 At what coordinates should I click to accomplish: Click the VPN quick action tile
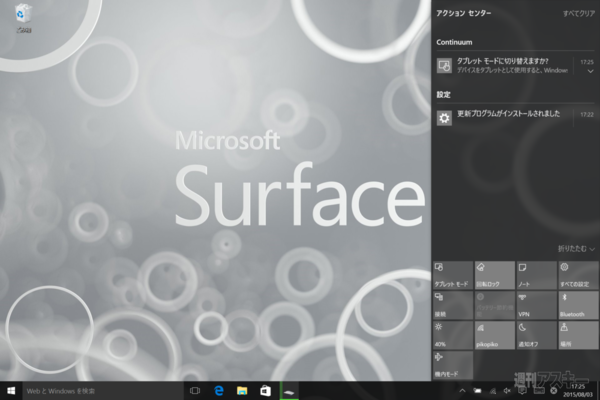[535, 303]
